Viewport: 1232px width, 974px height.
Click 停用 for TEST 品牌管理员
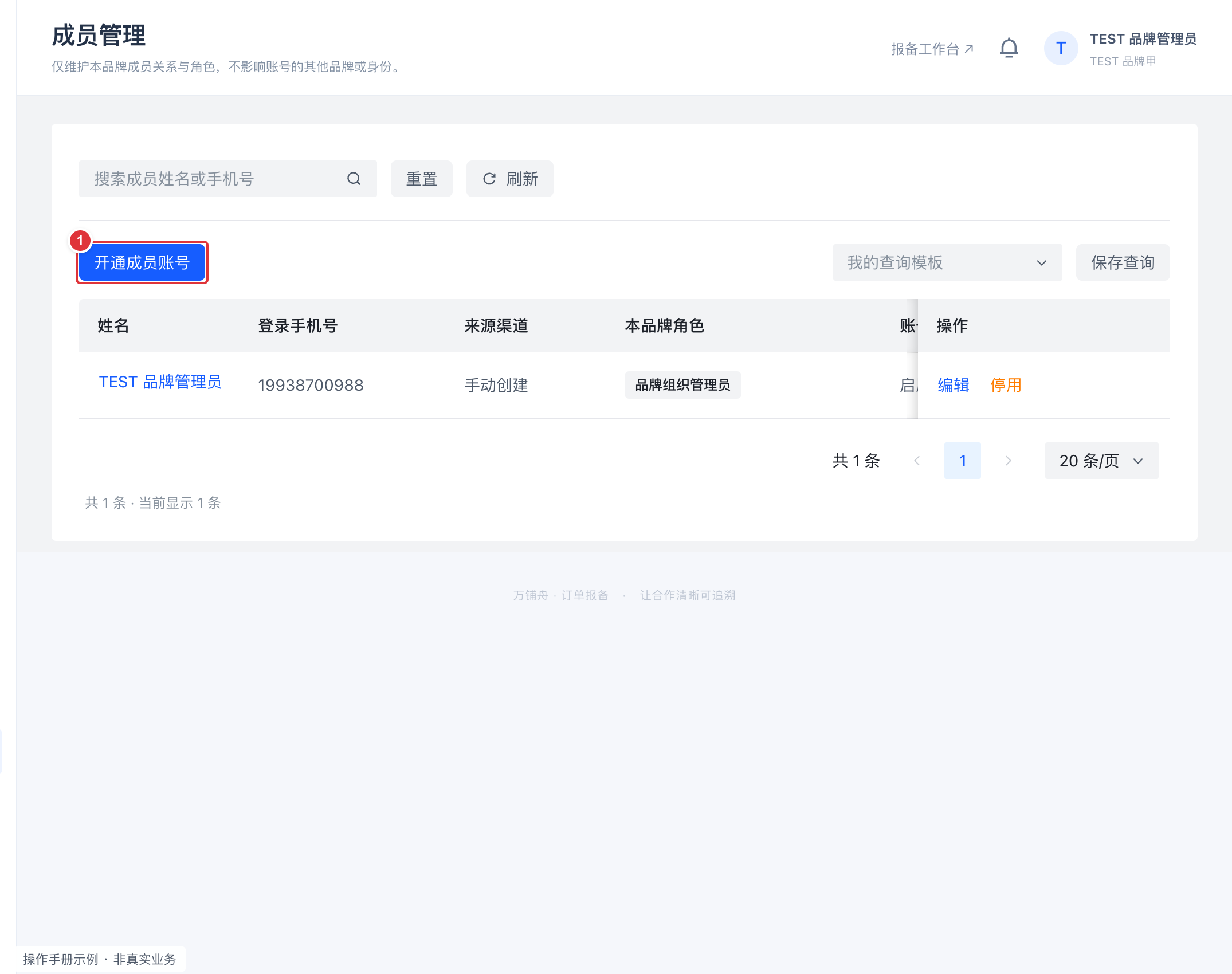(1006, 385)
